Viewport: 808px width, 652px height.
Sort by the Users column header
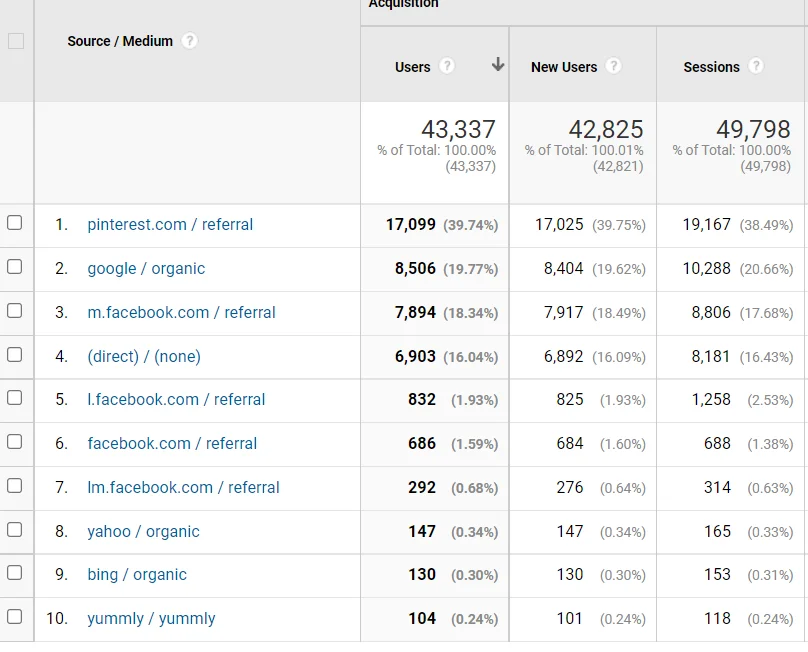(x=412, y=67)
